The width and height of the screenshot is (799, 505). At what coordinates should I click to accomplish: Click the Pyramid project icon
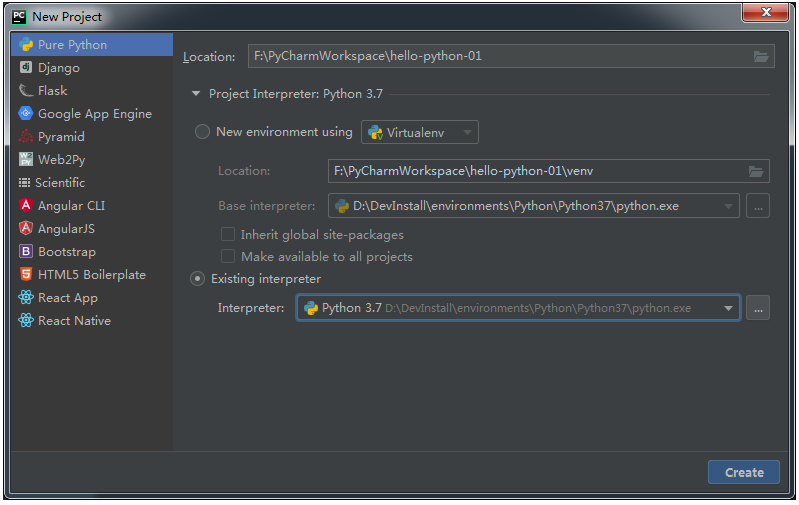[x=26, y=137]
